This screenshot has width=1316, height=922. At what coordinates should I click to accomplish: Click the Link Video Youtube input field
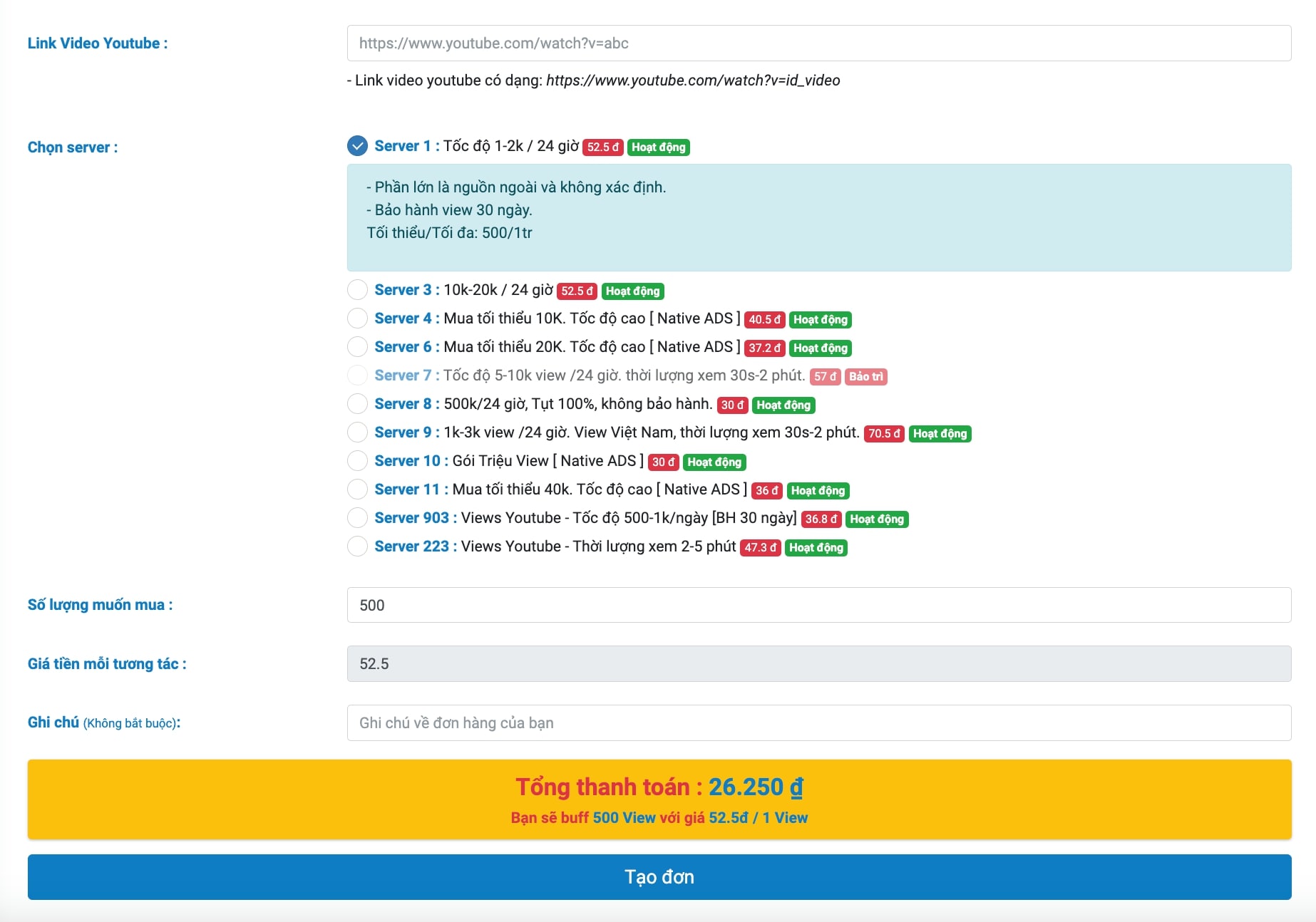point(818,43)
